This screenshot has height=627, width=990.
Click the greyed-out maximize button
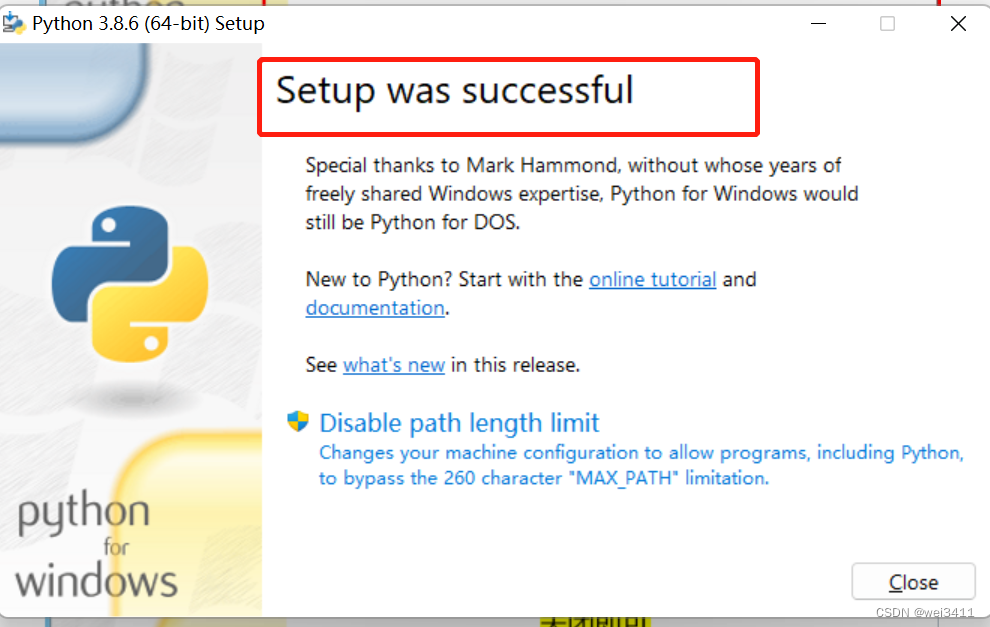tap(887, 23)
